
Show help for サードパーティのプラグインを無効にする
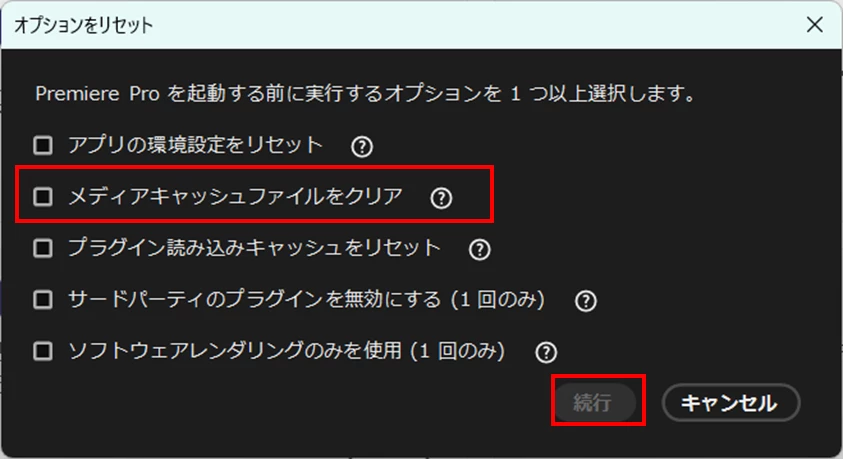point(585,301)
